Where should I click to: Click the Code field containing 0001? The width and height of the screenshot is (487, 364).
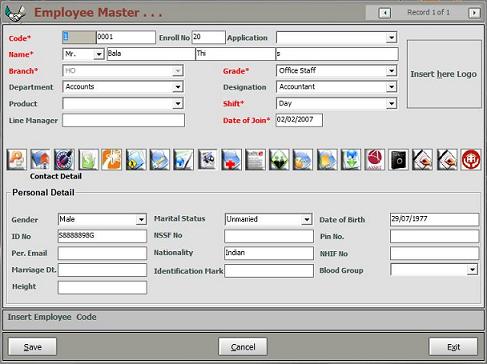click(126, 37)
